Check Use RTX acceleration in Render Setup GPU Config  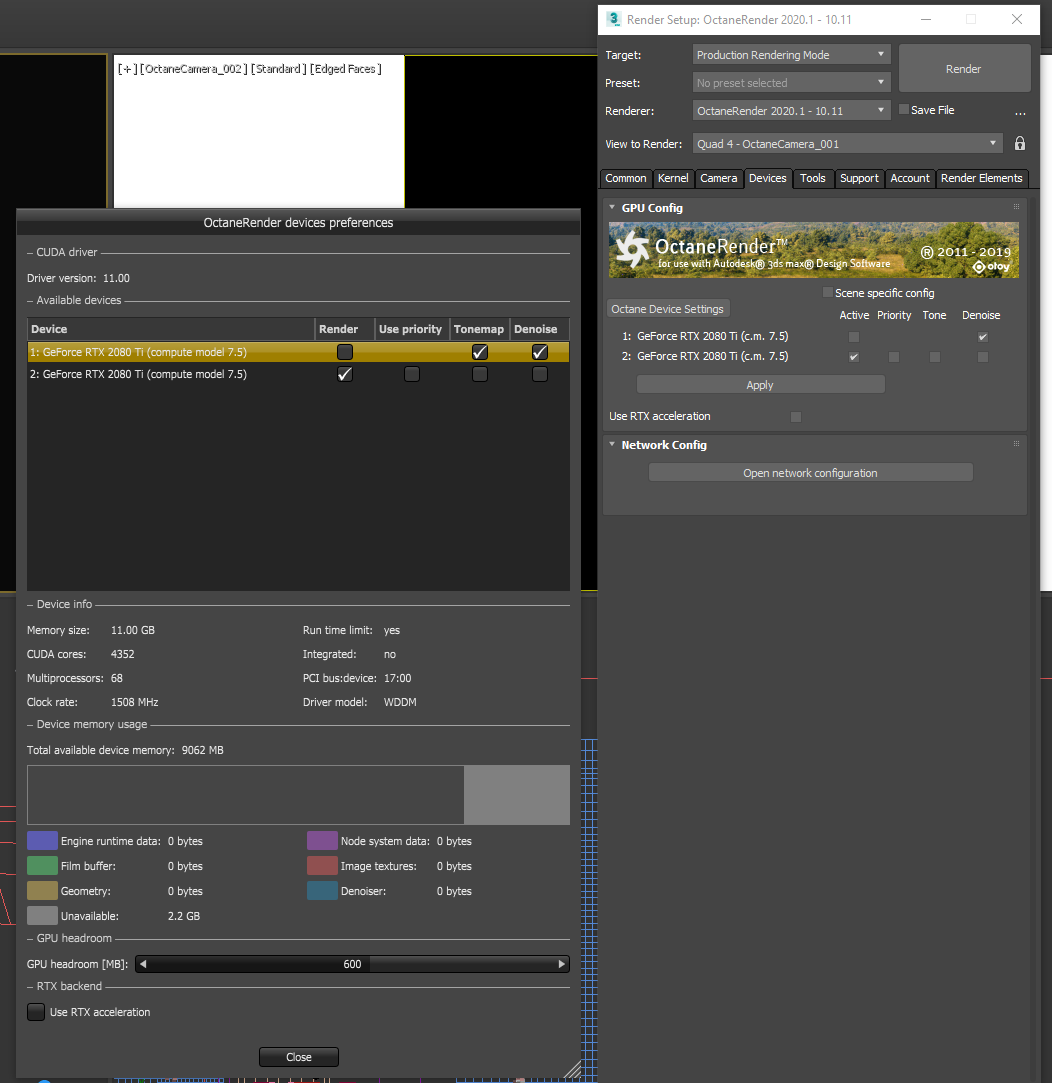796,416
